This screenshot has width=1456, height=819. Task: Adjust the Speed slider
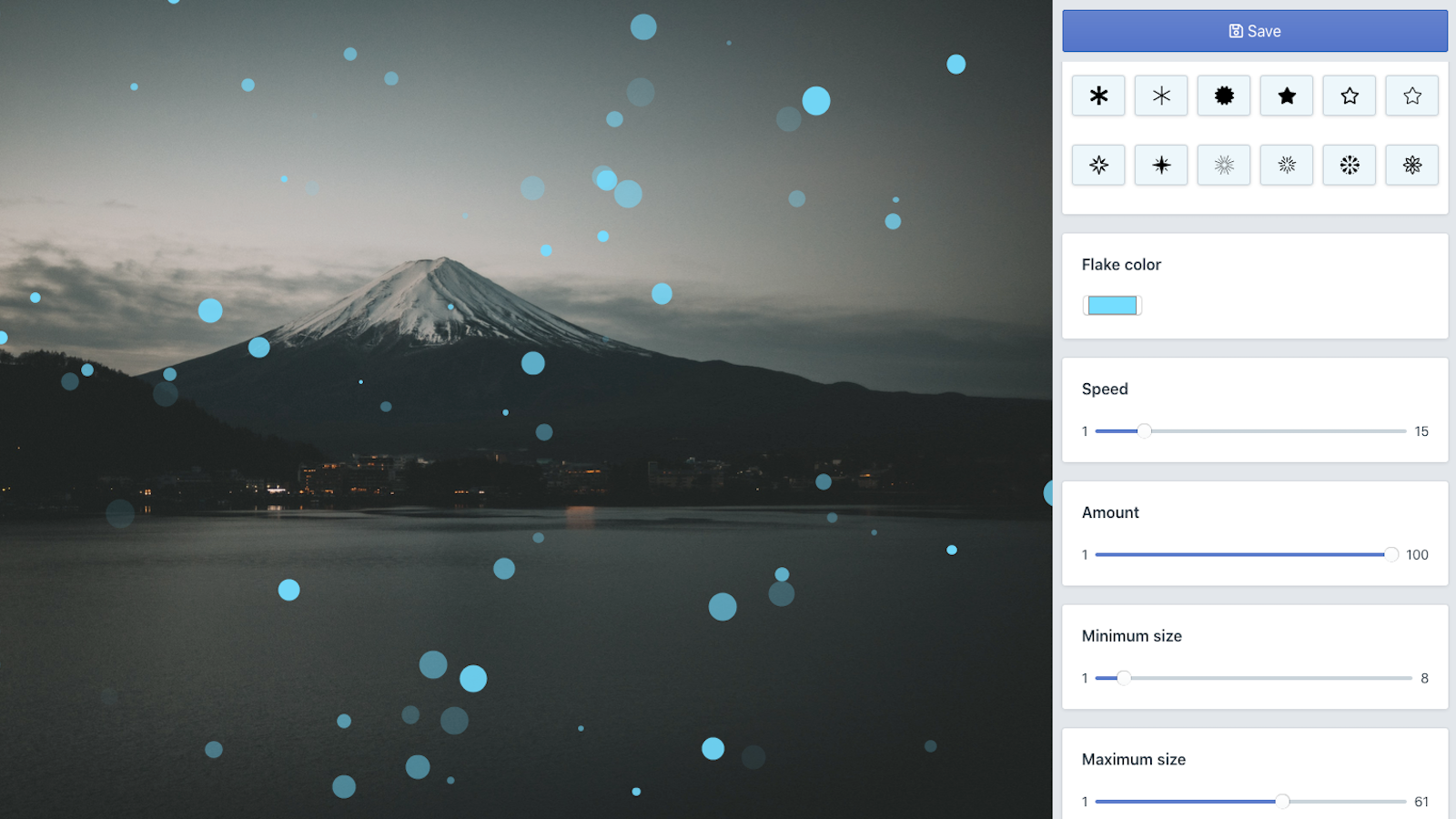click(x=1250, y=431)
